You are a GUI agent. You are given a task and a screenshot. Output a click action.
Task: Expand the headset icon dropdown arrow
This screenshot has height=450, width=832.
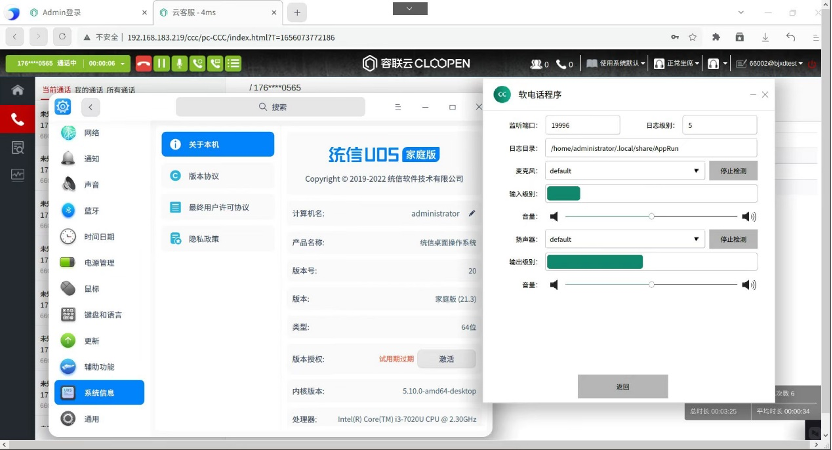pyautogui.click(x=725, y=64)
